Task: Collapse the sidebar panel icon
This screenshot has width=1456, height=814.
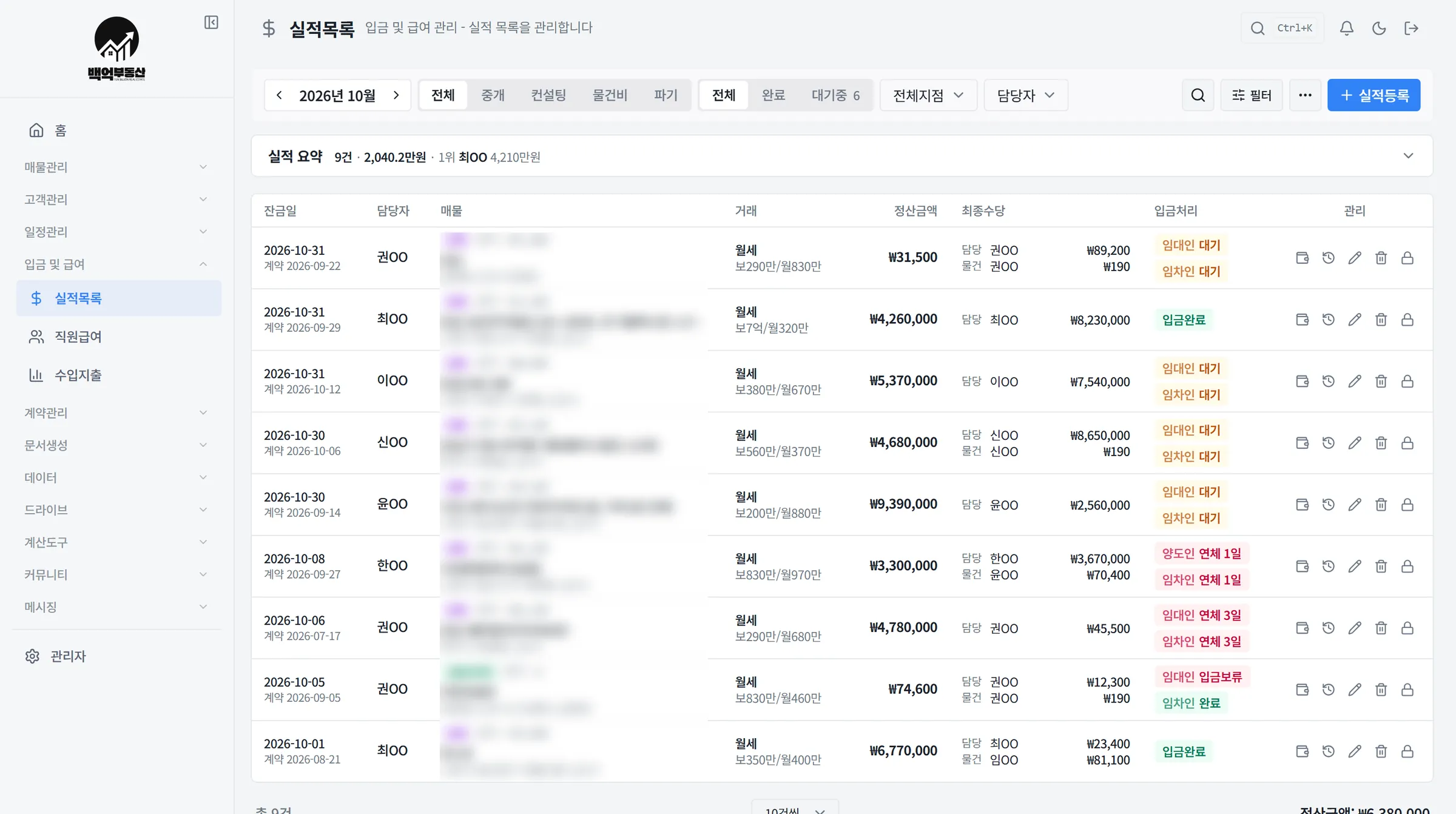Action: [211, 22]
